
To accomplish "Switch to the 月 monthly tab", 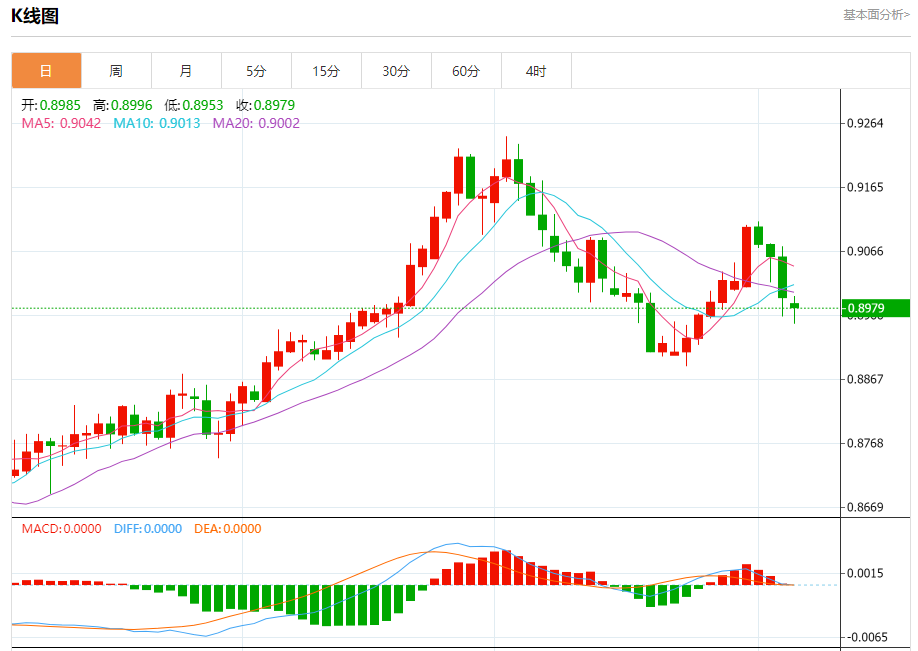I will (186, 71).
